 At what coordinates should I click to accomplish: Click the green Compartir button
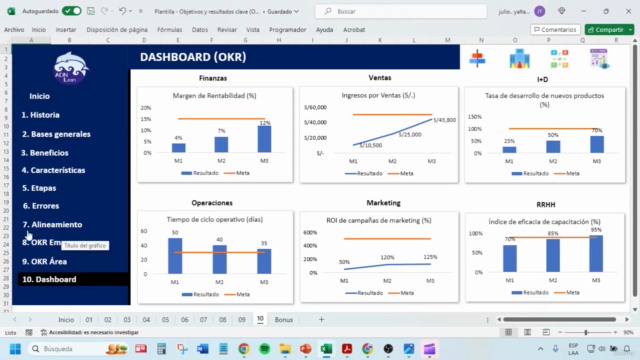[606, 29]
